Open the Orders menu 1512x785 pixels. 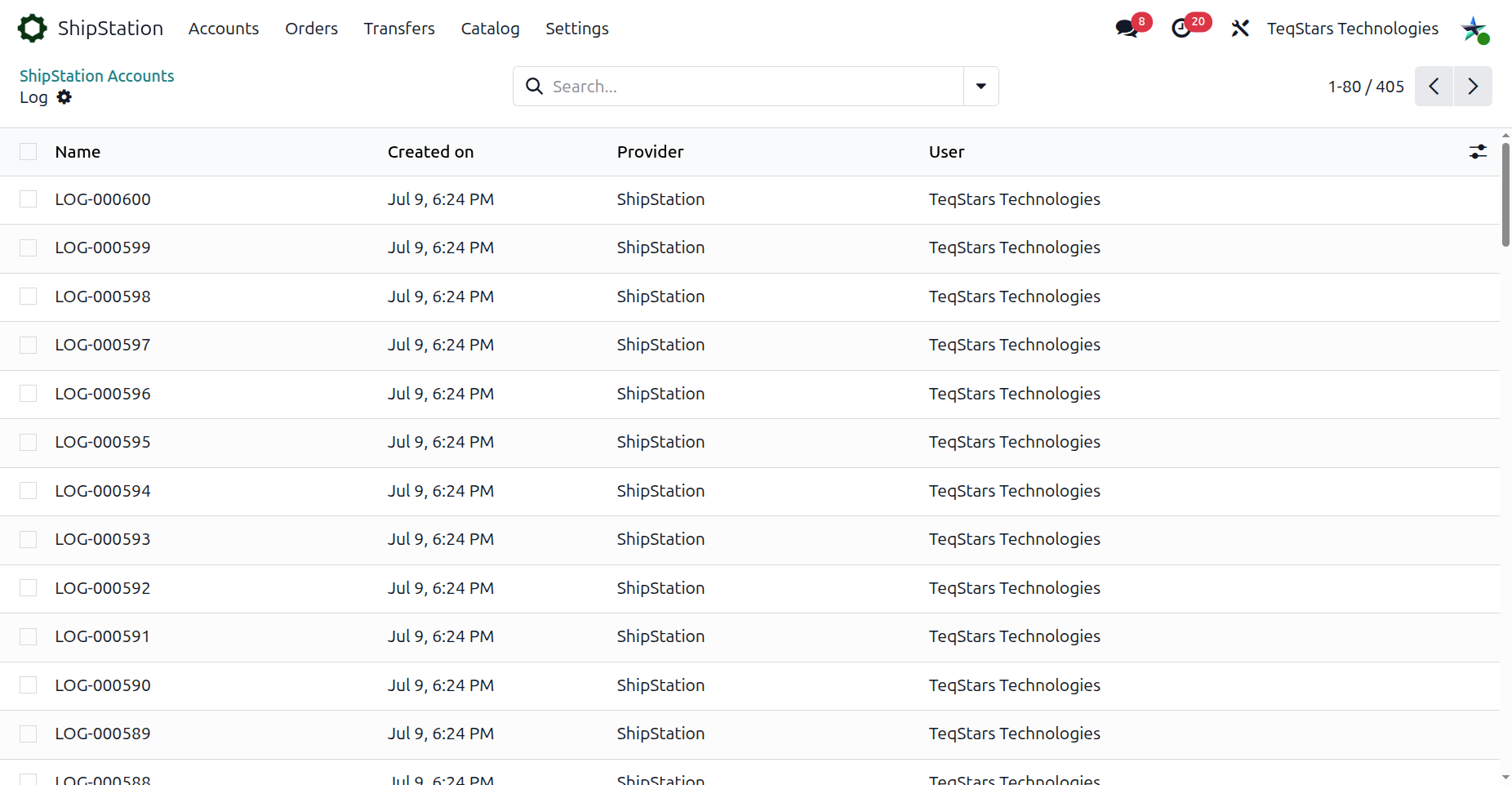point(311,29)
